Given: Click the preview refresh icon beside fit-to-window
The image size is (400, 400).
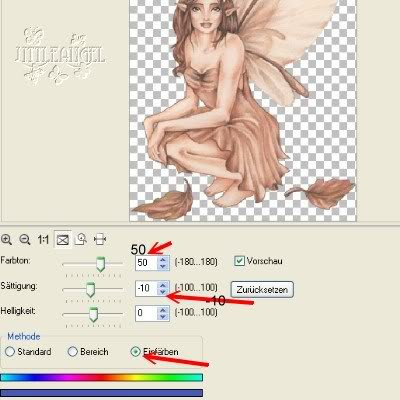Looking at the screenshot, I should 81,239.
